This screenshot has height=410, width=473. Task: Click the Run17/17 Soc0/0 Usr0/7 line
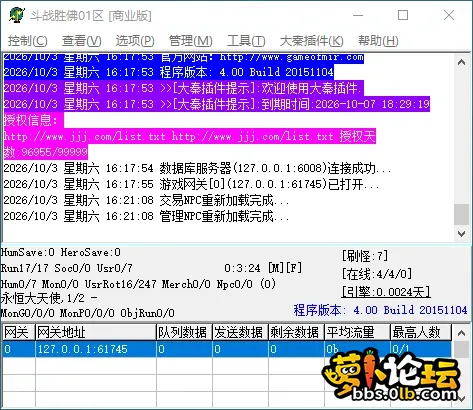pyautogui.click(x=67, y=268)
